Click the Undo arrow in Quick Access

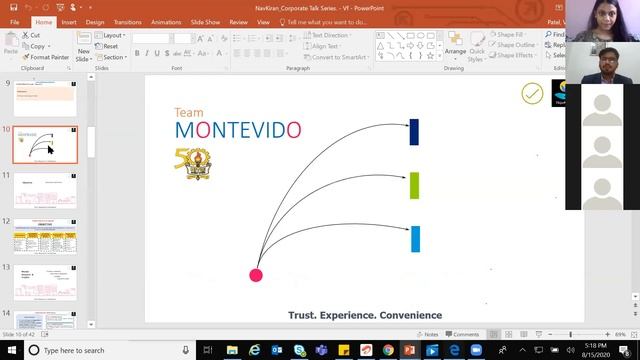point(28,7)
